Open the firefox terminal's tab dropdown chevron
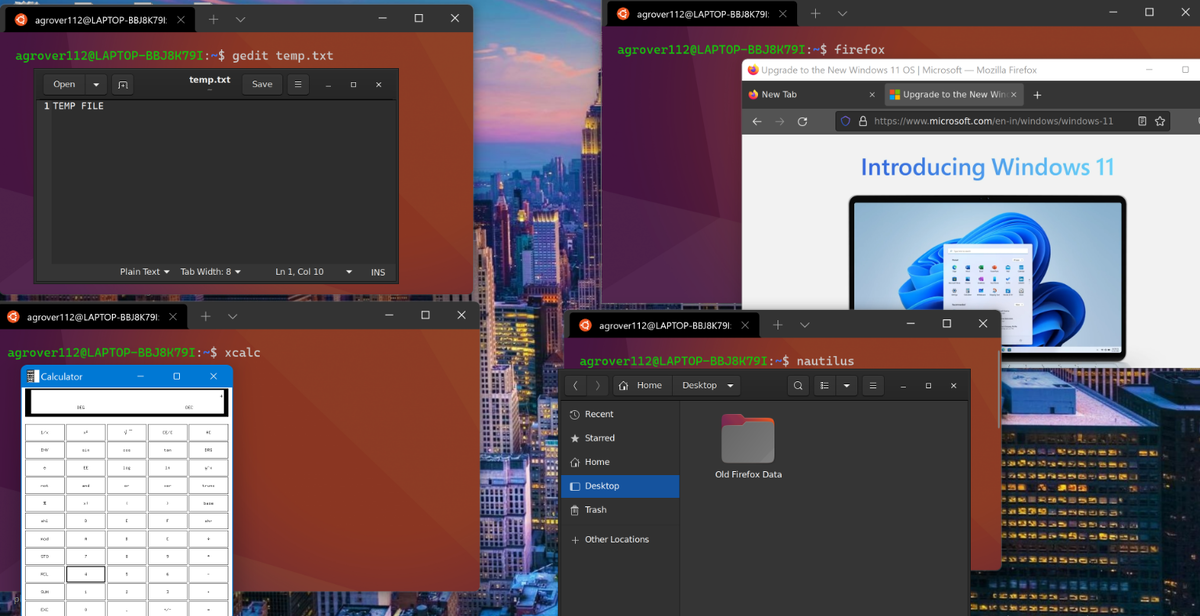Screen dimensions: 1200x616 (x=842, y=13)
